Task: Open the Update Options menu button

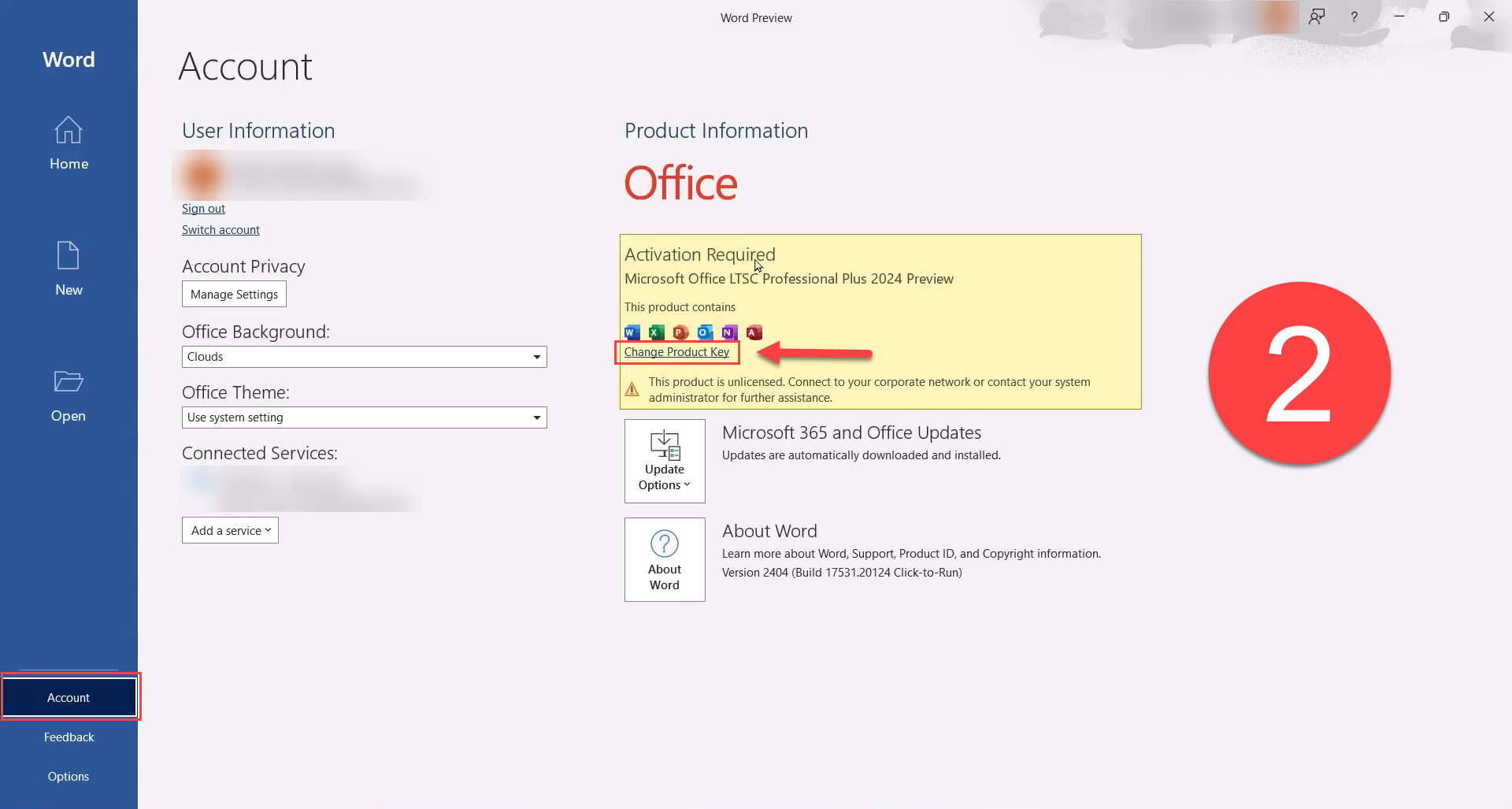Action: tap(665, 461)
